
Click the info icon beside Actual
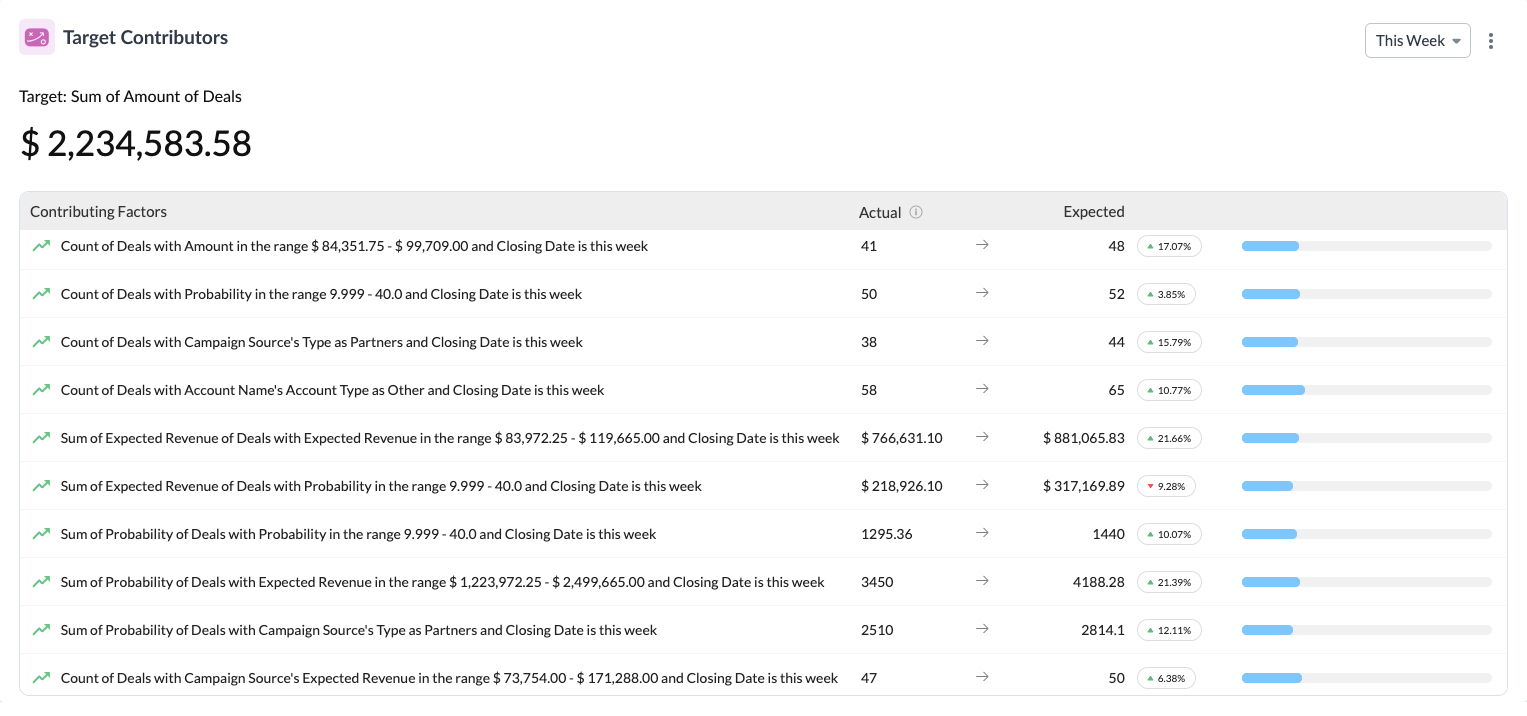[x=916, y=212]
